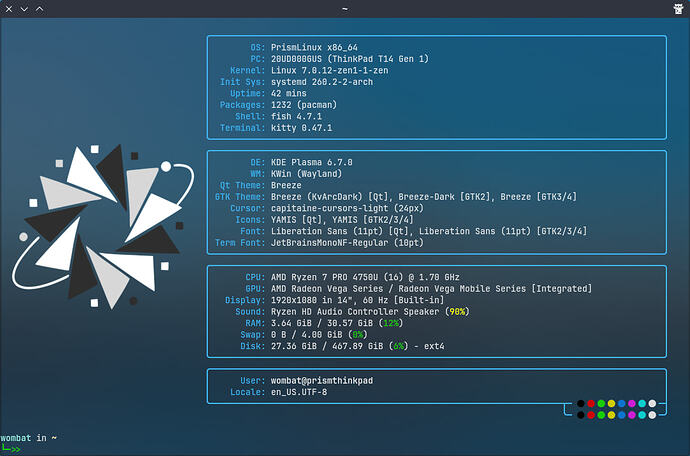
Task: Click the "CPU:" label
Action: [x=255, y=277]
